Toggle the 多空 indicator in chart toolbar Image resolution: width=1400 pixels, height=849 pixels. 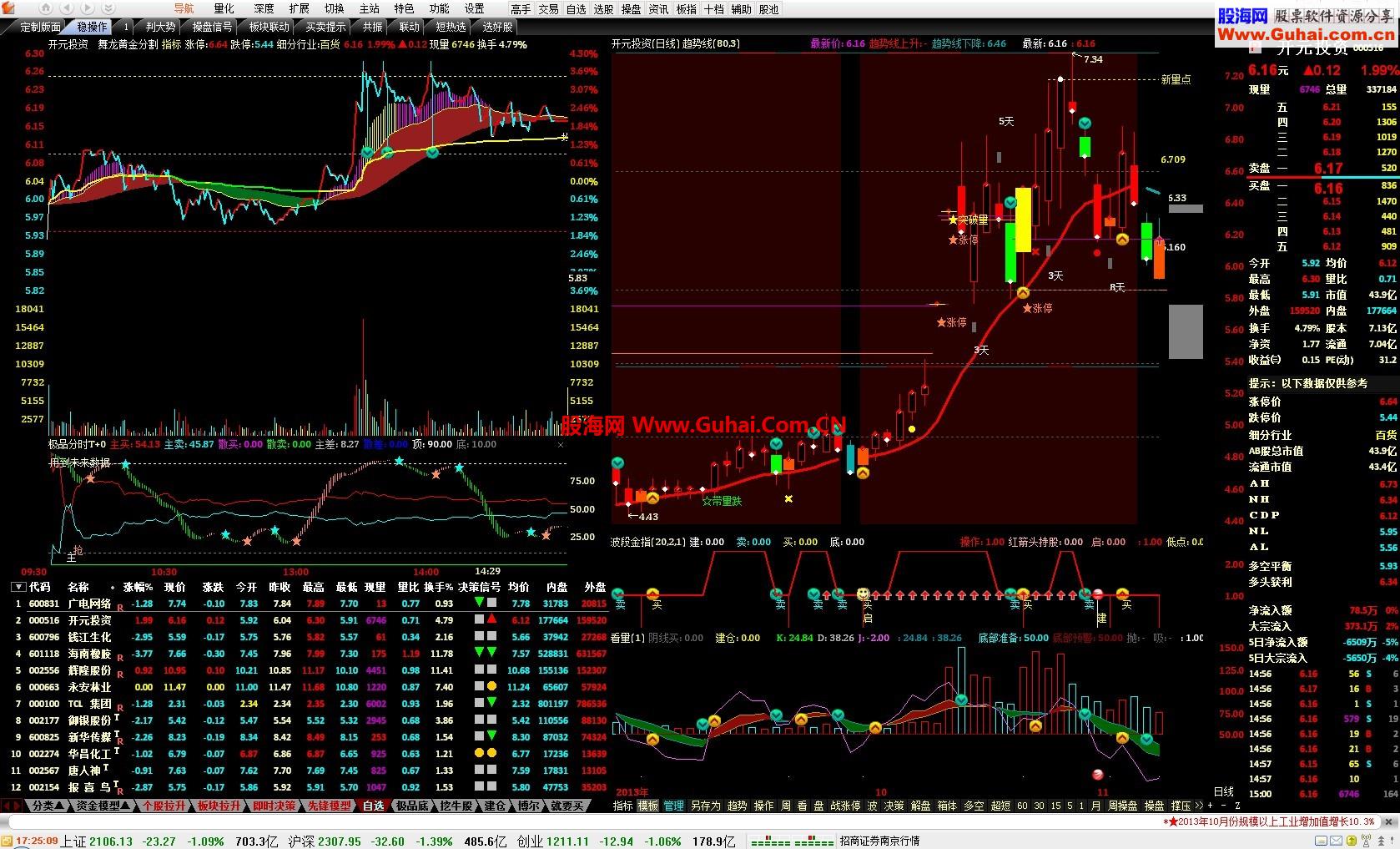(974, 806)
